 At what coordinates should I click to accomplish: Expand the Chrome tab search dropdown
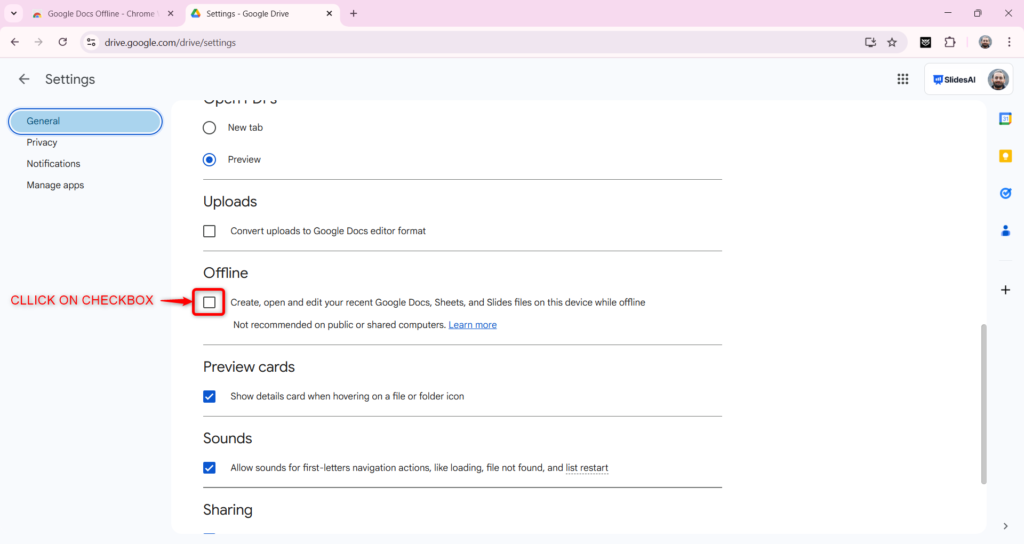point(14,14)
